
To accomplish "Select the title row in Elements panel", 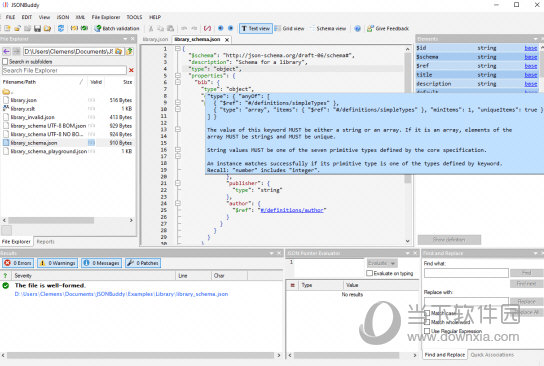I will coord(477,75).
